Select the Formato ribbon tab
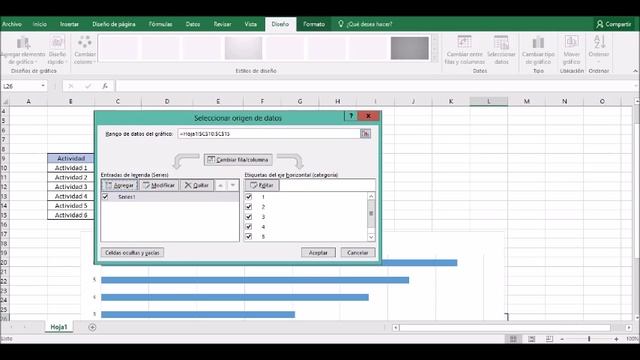This screenshot has width=640, height=360. pos(314,24)
